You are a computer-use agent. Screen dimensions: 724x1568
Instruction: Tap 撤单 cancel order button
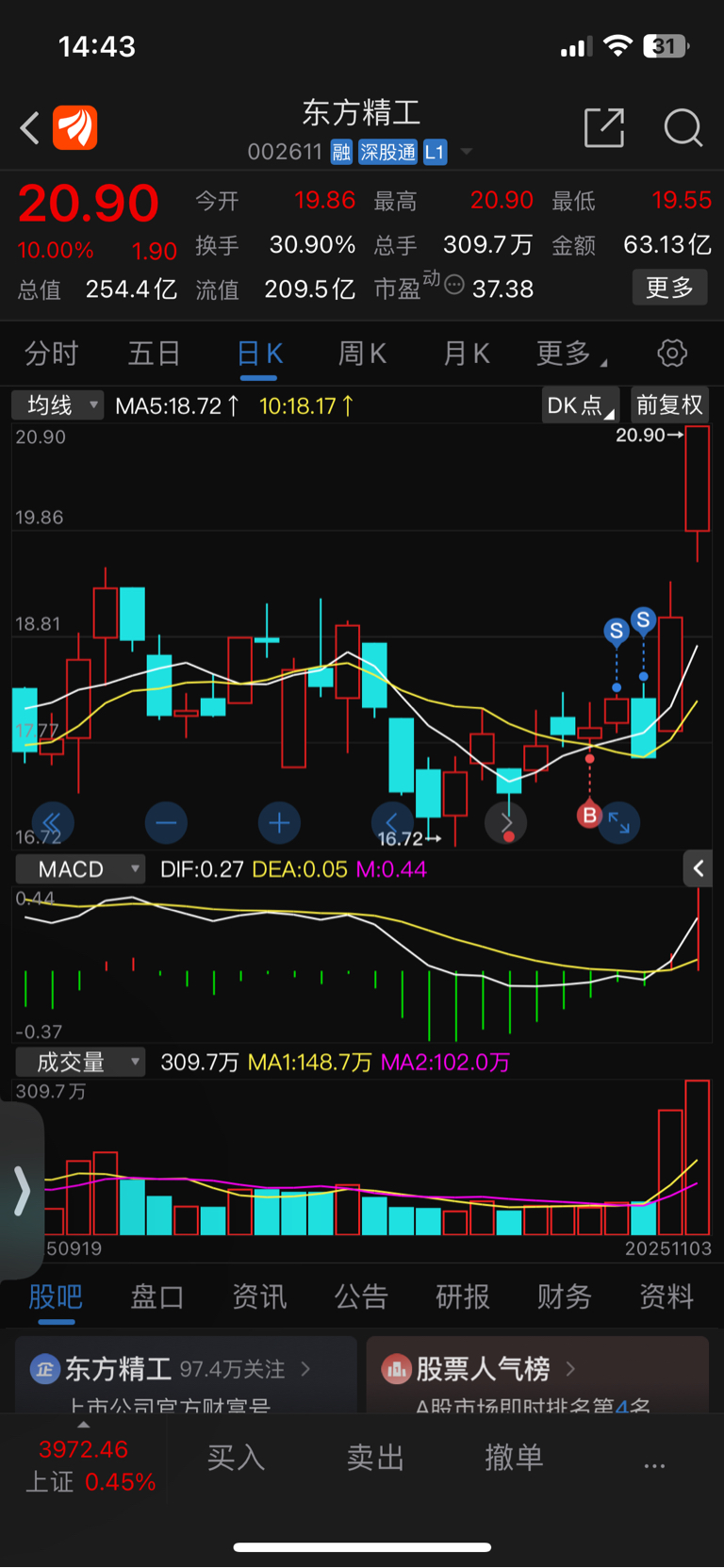(514, 1458)
